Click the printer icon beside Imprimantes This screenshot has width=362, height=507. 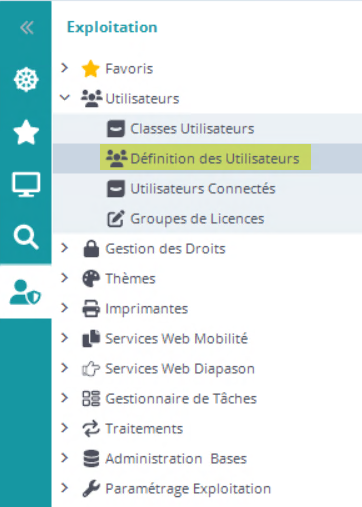[x=91, y=309]
